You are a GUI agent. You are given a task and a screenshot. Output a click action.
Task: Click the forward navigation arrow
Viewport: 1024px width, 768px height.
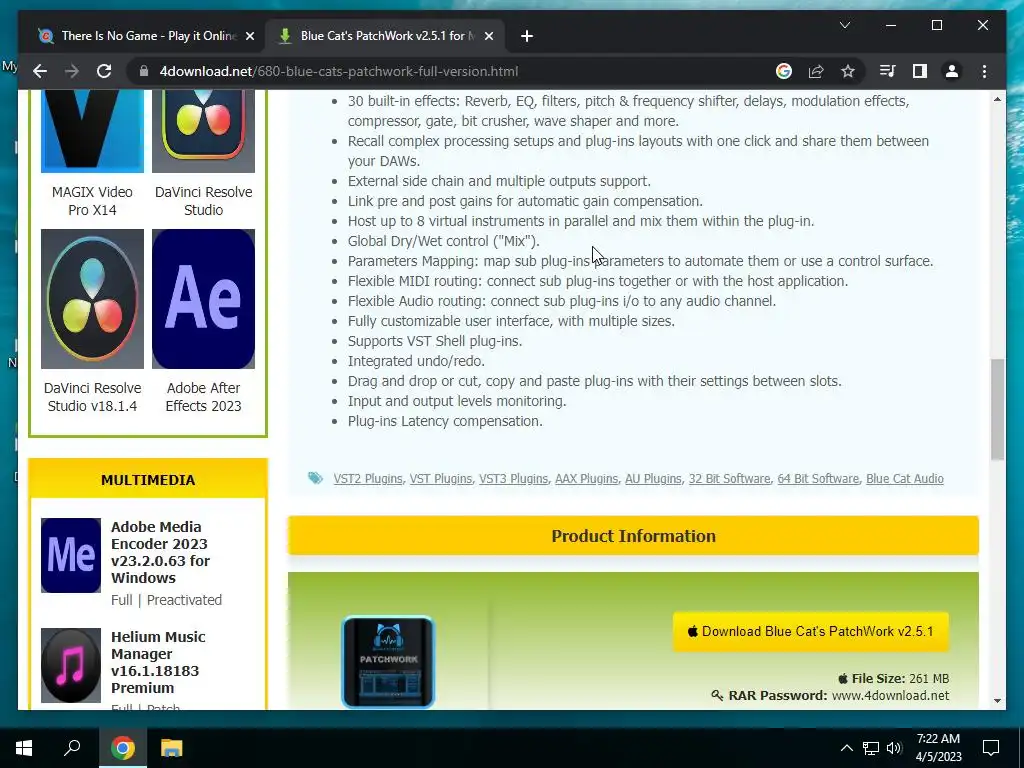pos(72,71)
